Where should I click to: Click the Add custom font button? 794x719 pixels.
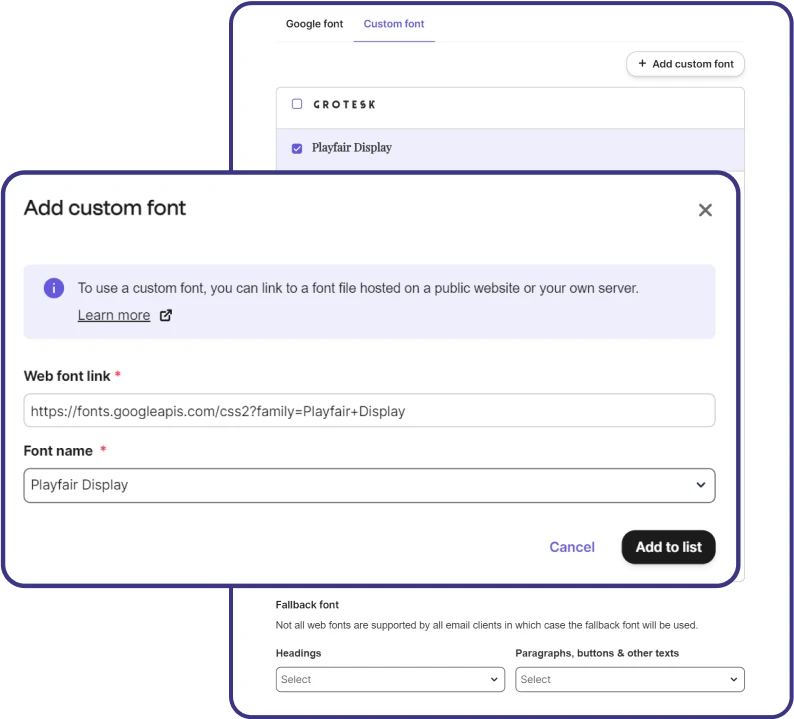[686, 64]
